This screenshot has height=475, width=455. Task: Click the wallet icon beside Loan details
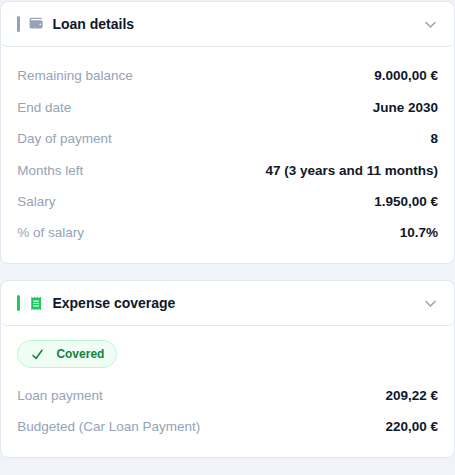36,24
